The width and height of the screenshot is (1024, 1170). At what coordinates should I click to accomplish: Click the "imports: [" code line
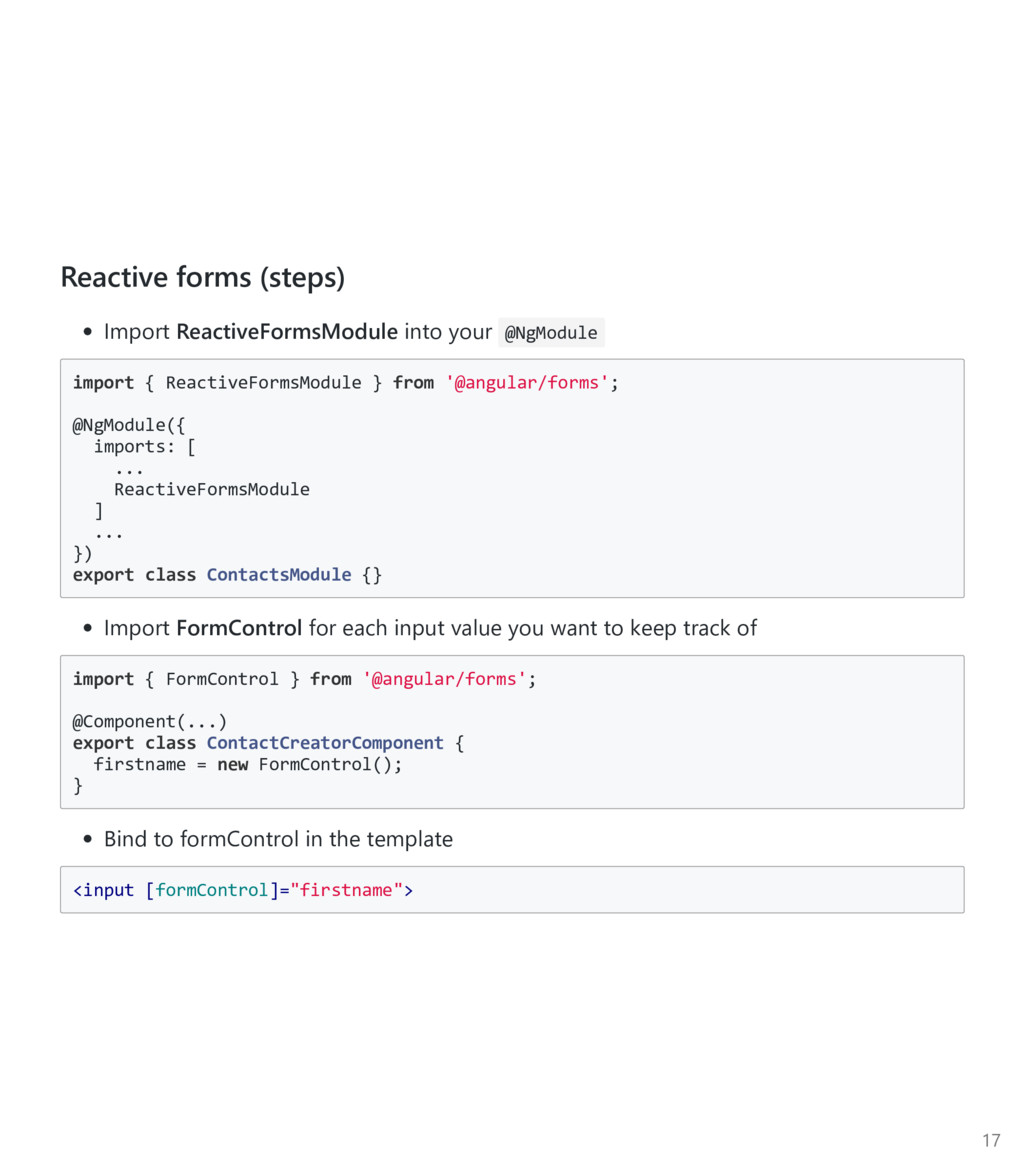(x=144, y=447)
